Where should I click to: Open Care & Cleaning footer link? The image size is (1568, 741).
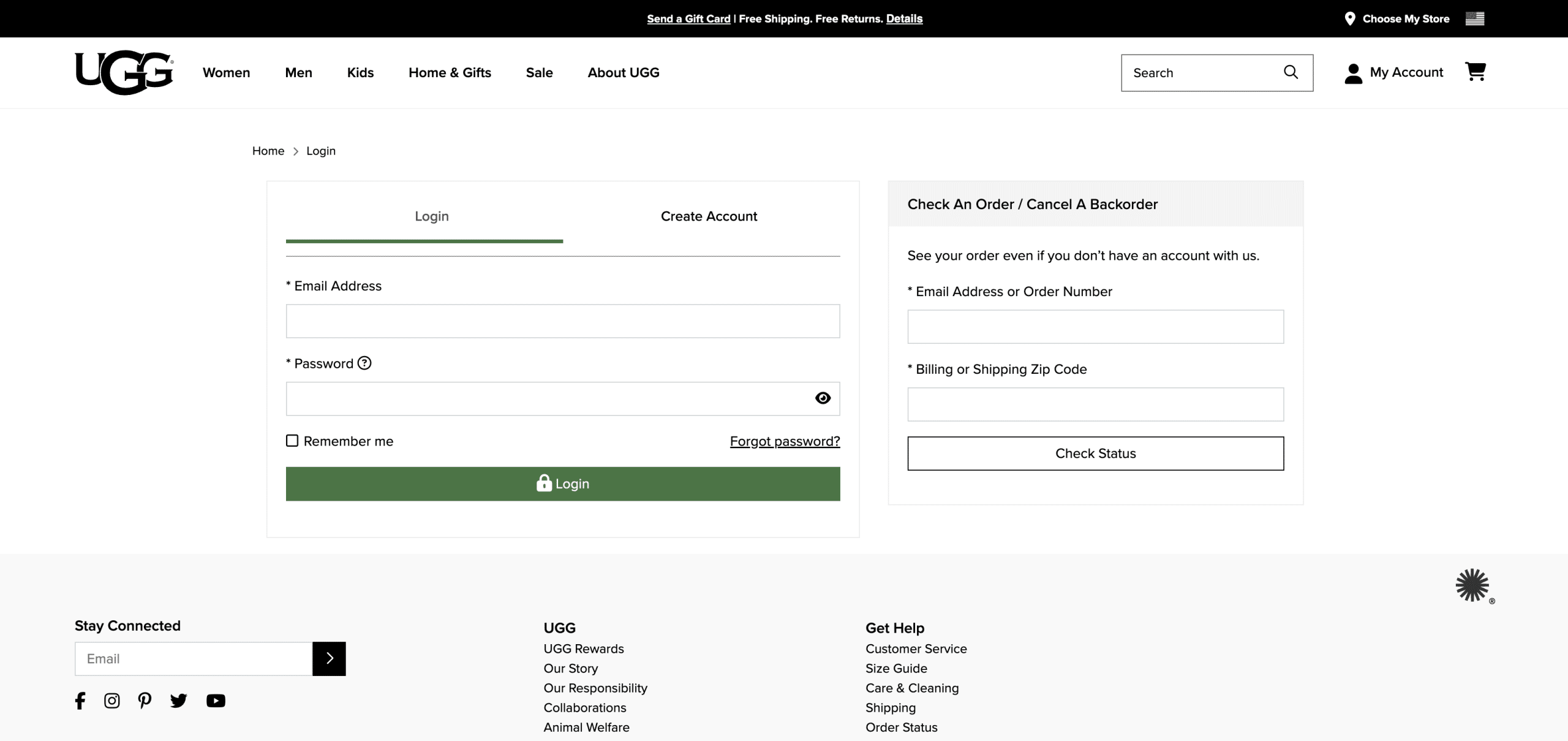pyautogui.click(x=913, y=688)
